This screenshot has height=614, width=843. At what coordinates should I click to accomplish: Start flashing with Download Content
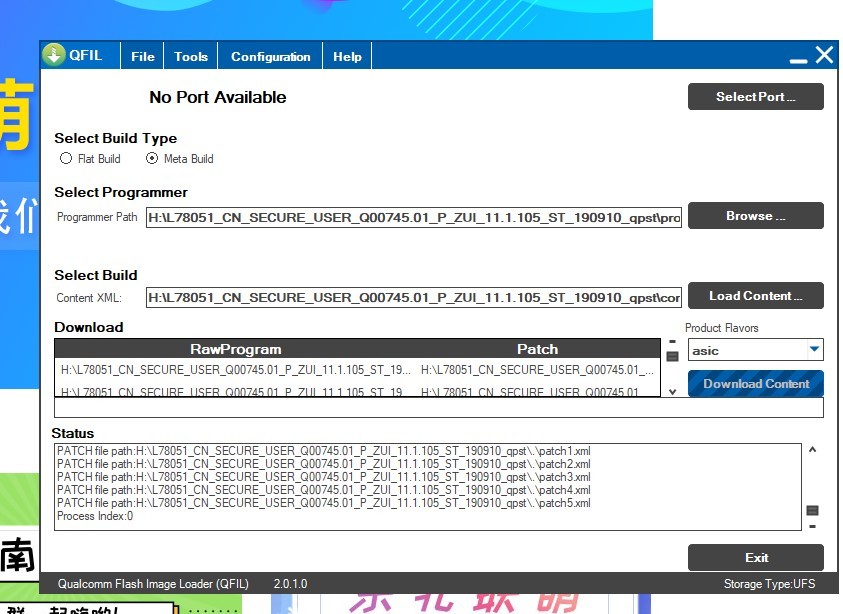point(755,384)
